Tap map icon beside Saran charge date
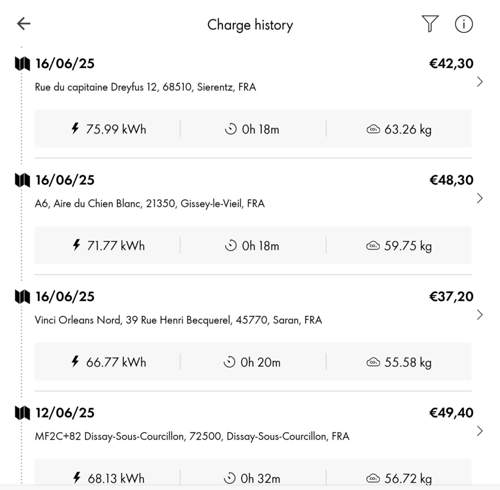500x490 pixels. (22, 296)
